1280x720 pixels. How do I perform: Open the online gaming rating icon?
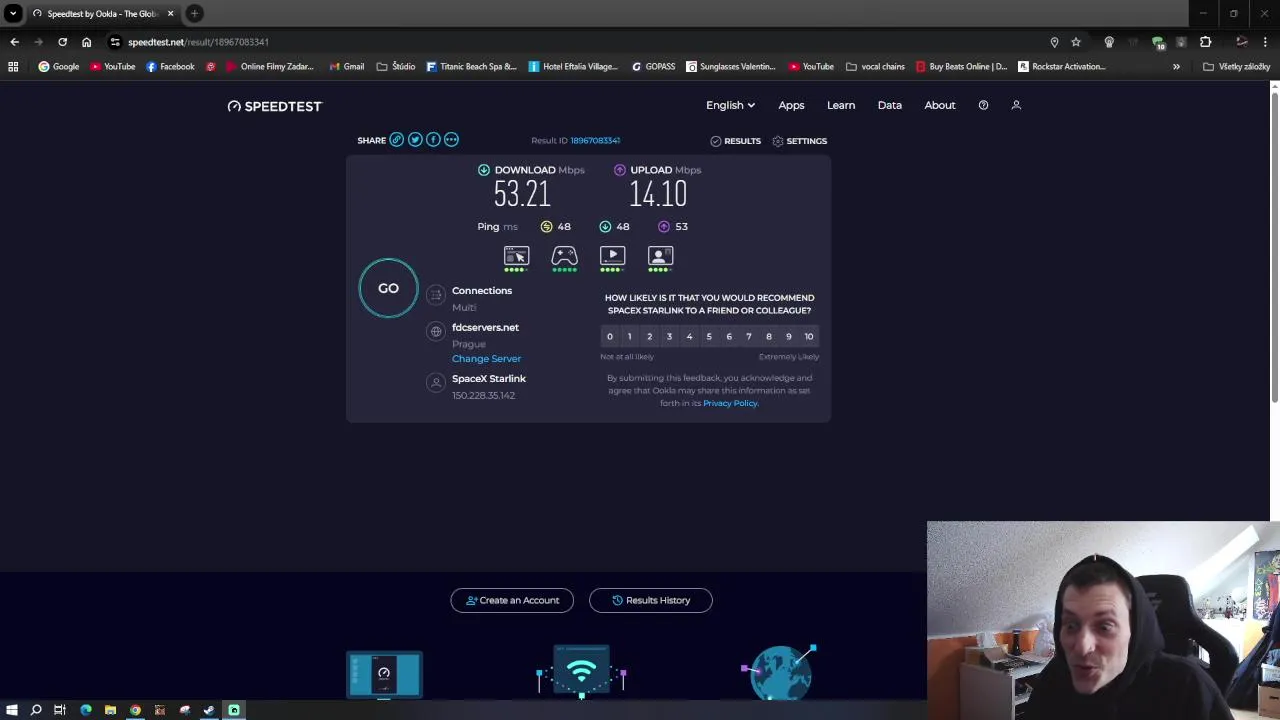click(x=564, y=256)
